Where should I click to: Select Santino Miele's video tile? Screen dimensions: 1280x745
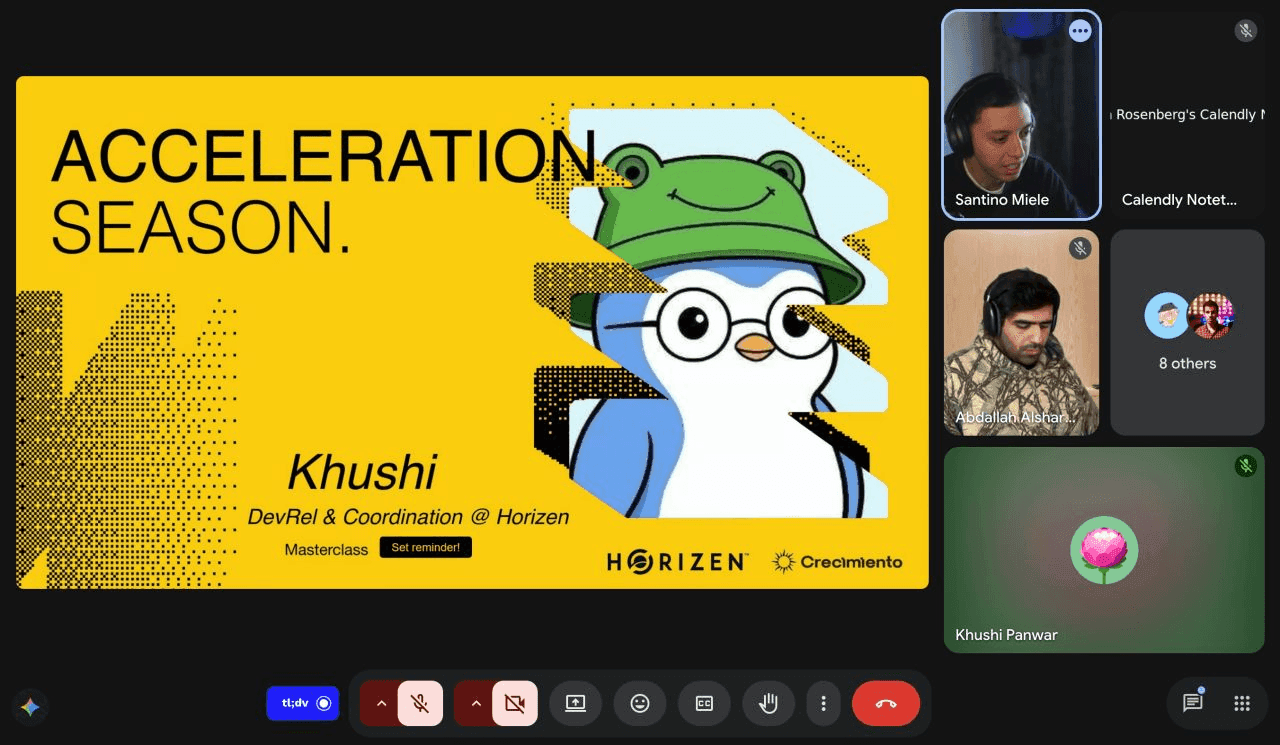[1021, 115]
